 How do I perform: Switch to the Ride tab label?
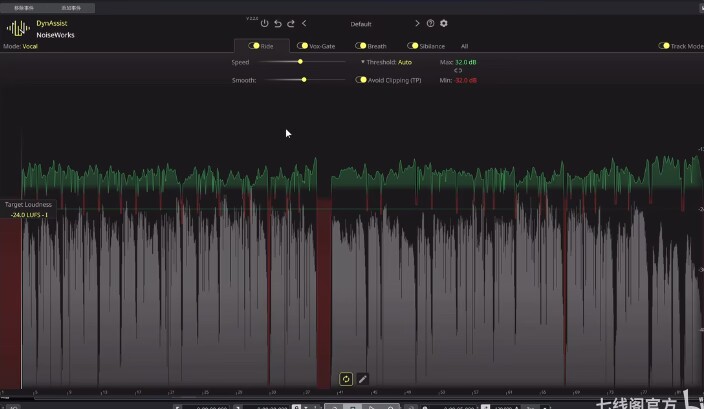click(x=267, y=46)
